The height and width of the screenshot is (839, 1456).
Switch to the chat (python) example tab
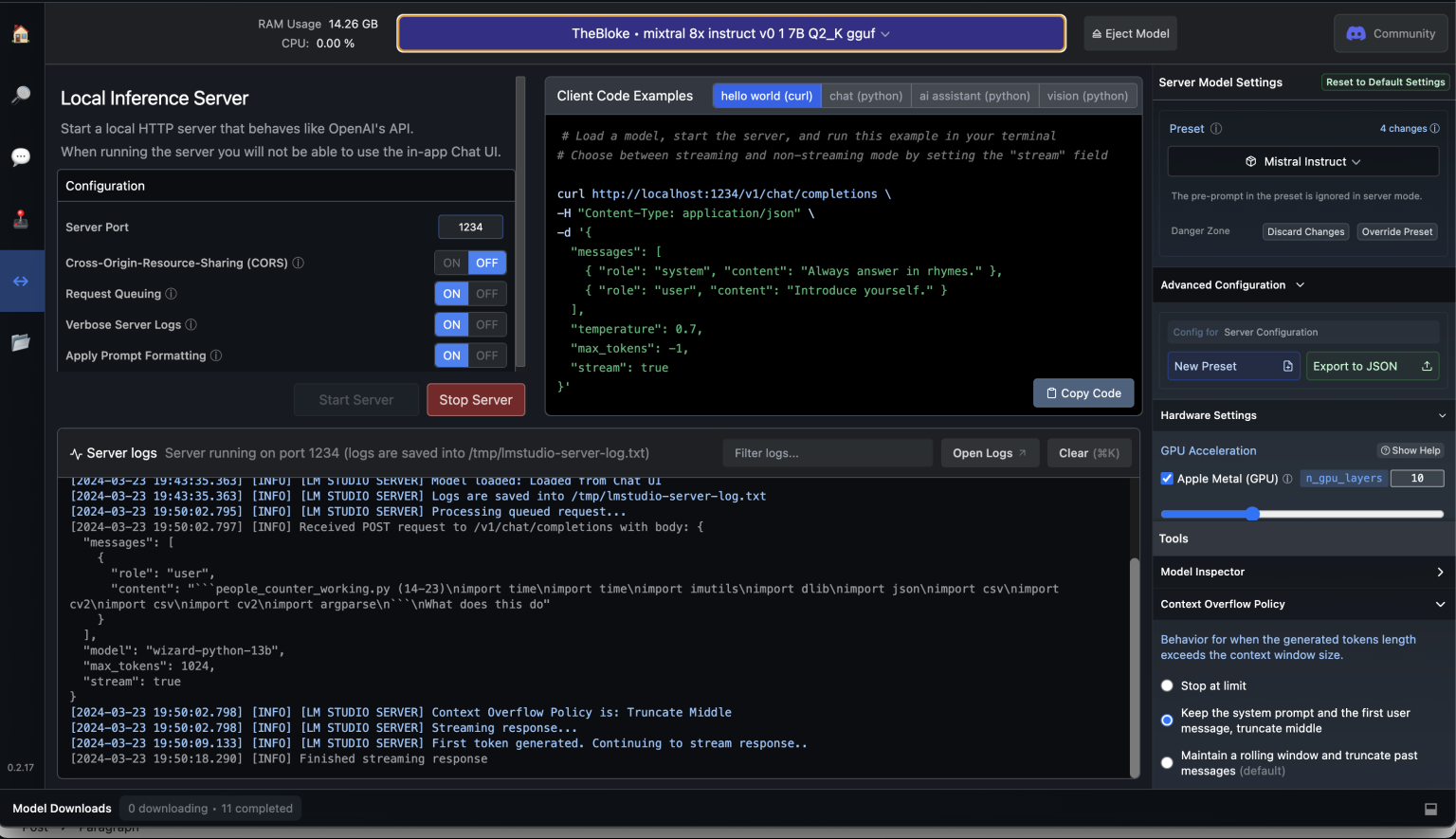point(865,96)
